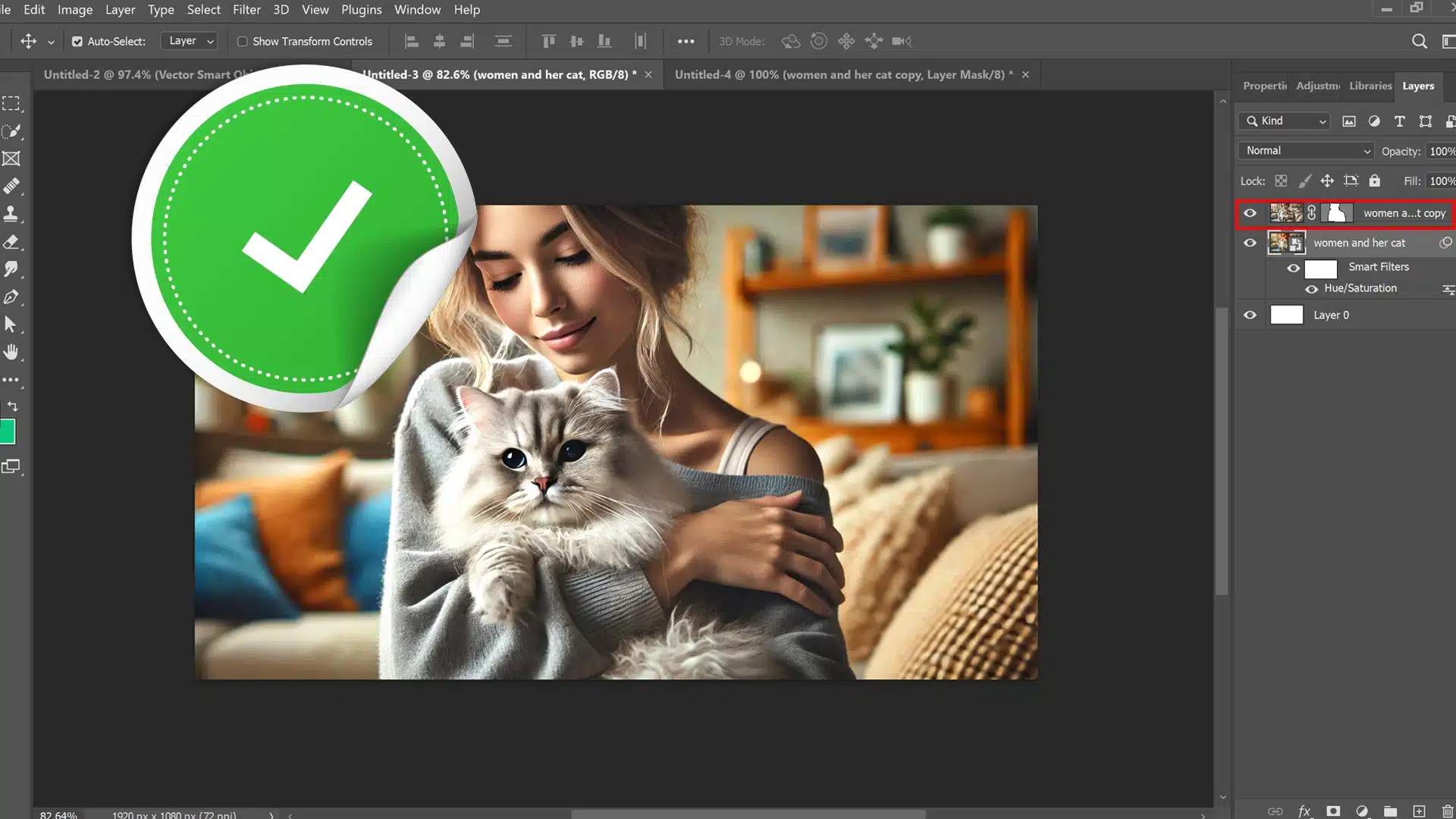
Task: Click the 3D orbit camera icon
Action: [791, 41]
